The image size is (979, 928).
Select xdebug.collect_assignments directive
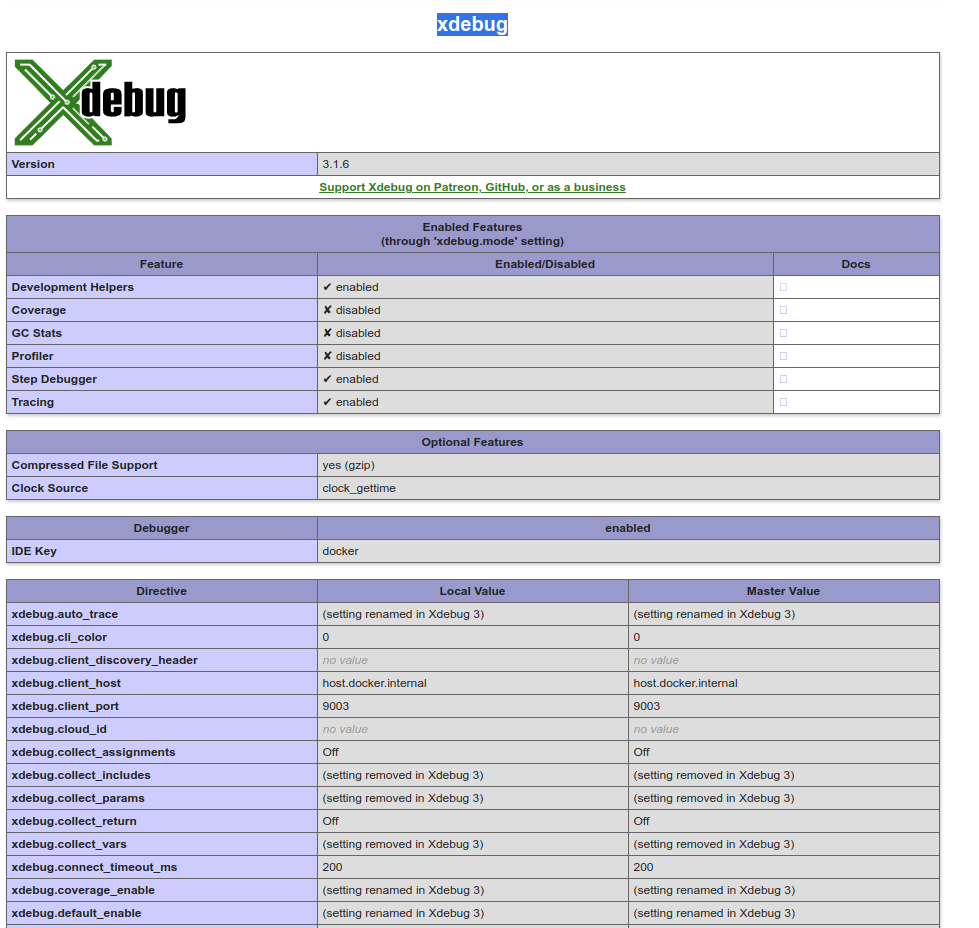94,753
